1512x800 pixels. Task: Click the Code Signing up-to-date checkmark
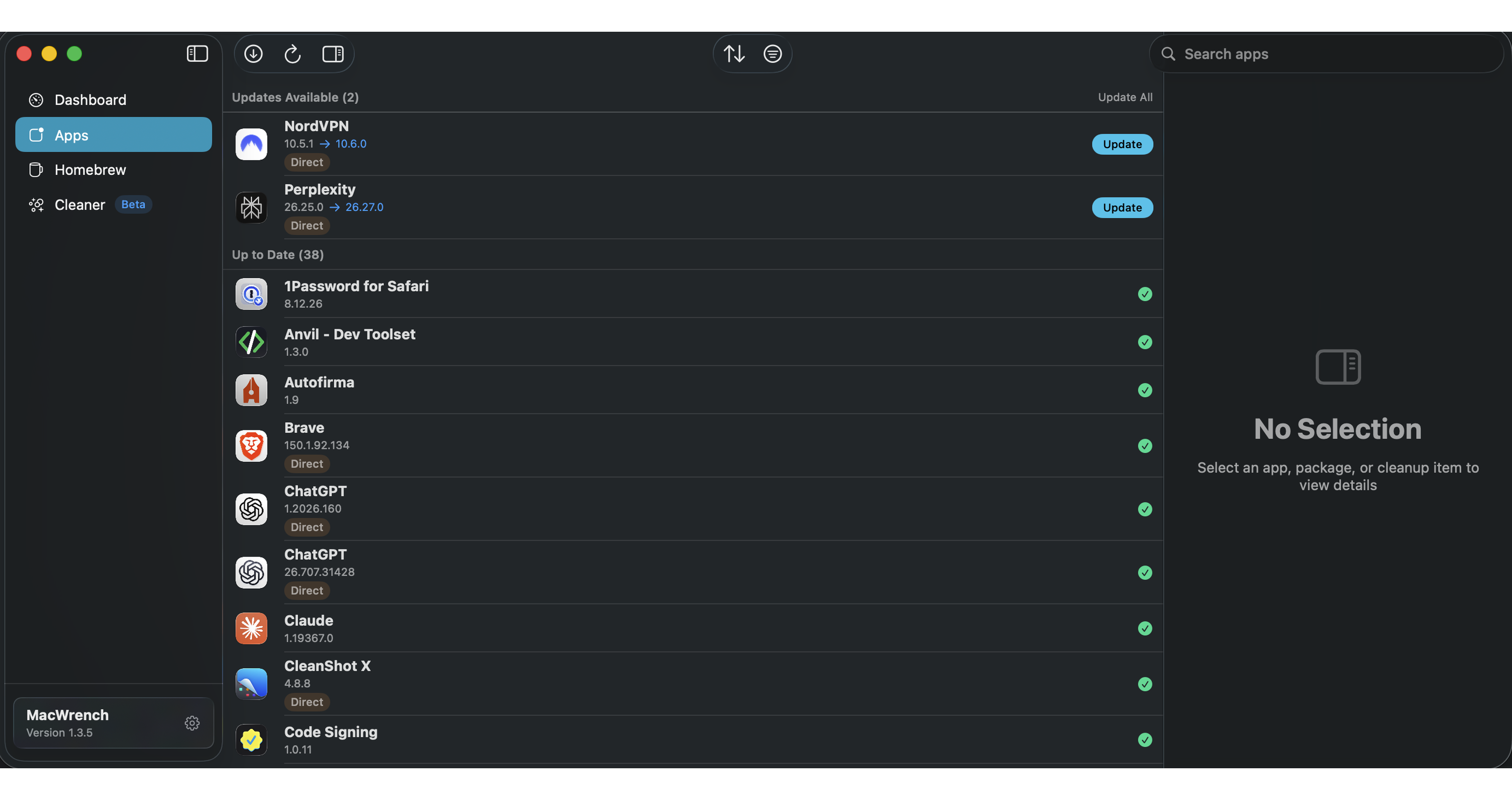(1145, 740)
